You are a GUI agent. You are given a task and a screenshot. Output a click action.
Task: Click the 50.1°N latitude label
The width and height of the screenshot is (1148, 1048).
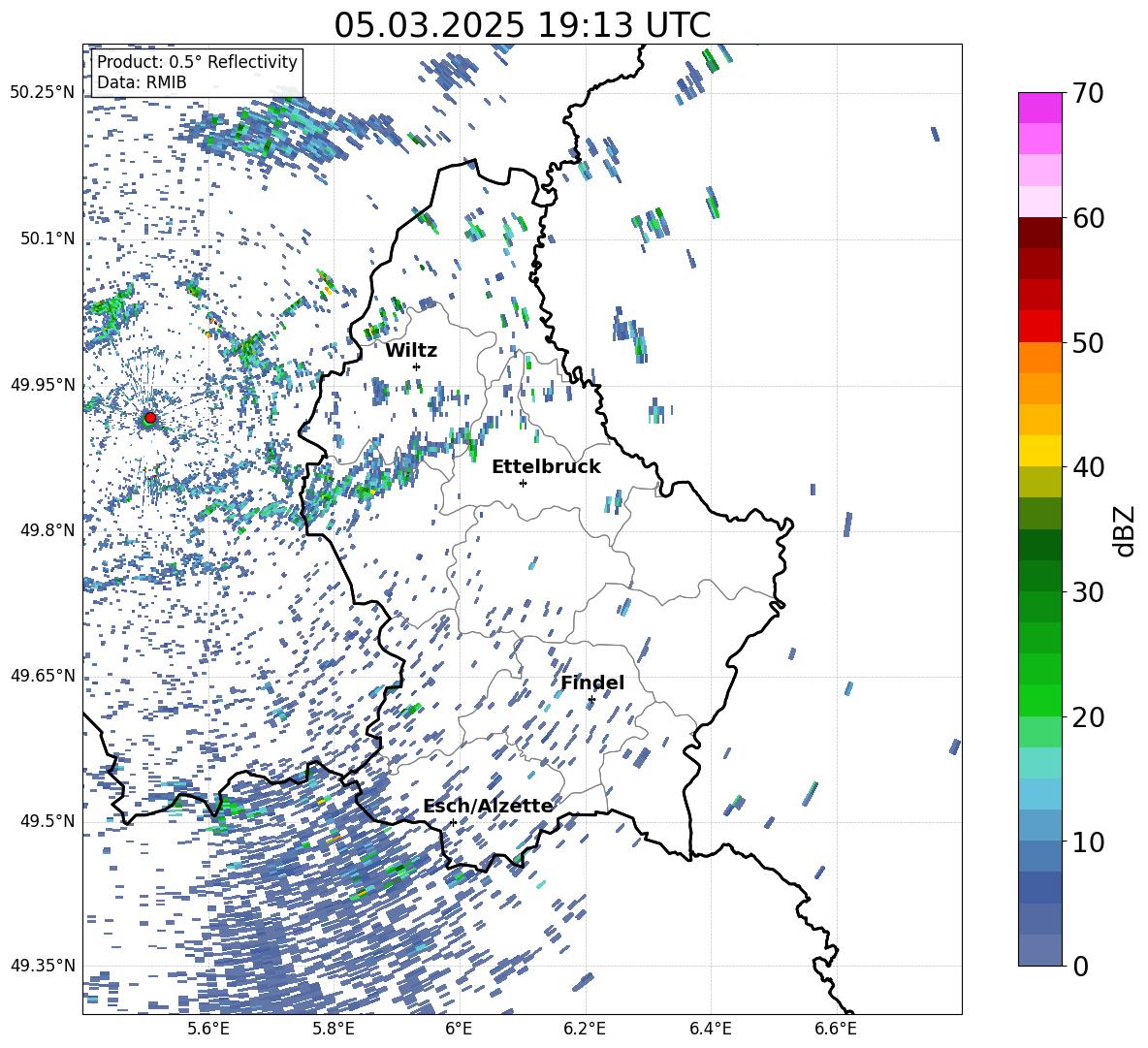tap(47, 238)
